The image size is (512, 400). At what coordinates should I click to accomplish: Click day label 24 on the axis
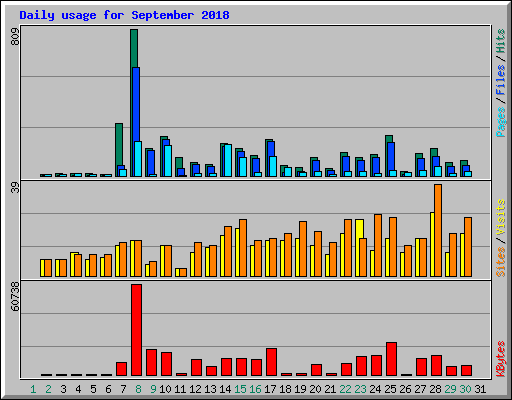375,389
